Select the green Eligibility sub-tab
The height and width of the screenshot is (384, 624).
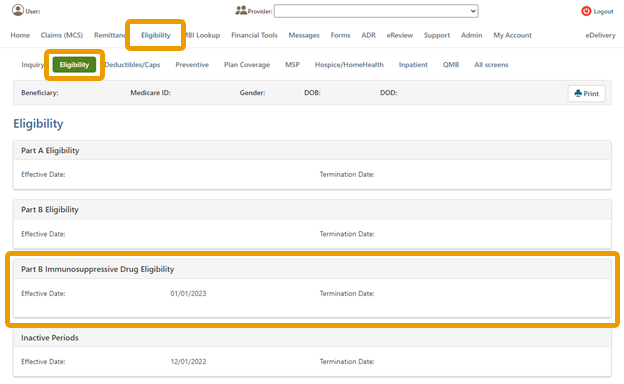(74, 64)
